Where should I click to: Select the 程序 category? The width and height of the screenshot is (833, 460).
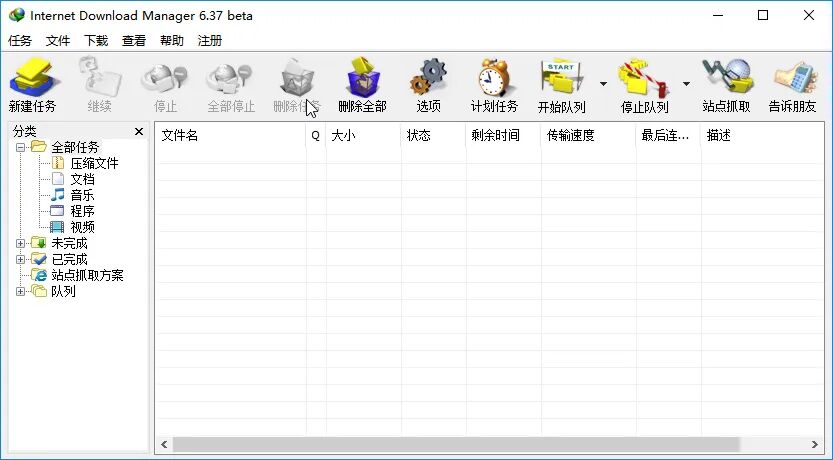click(x=82, y=211)
